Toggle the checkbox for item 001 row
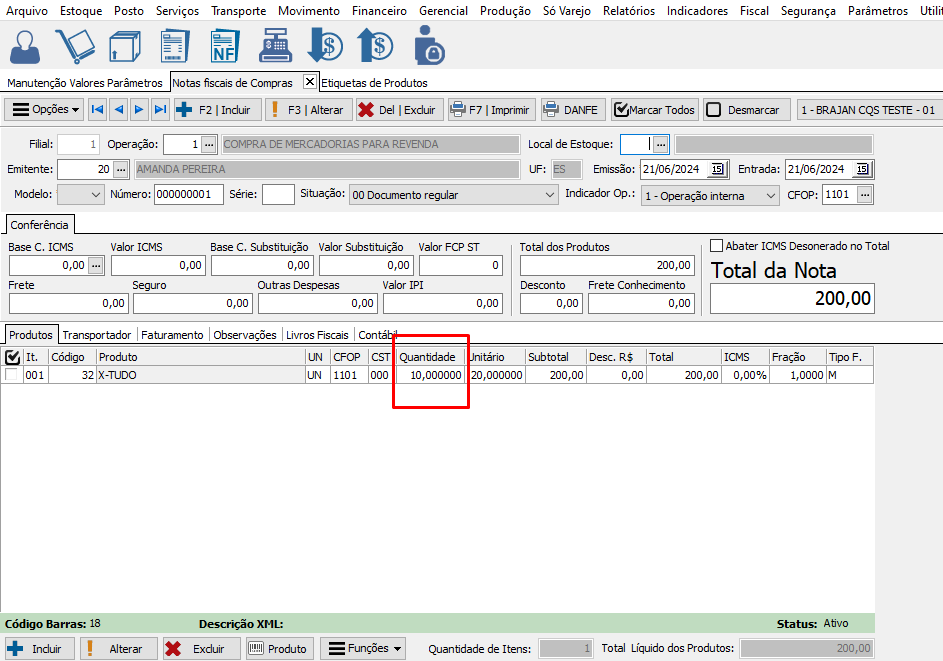The width and height of the screenshot is (943, 661). [x=12, y=375]
